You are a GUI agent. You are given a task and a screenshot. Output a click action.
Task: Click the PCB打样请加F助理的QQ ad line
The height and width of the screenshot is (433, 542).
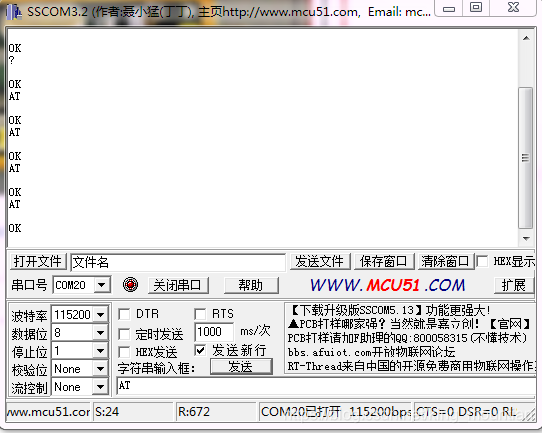pyautogui.click(x=407, y=338)
